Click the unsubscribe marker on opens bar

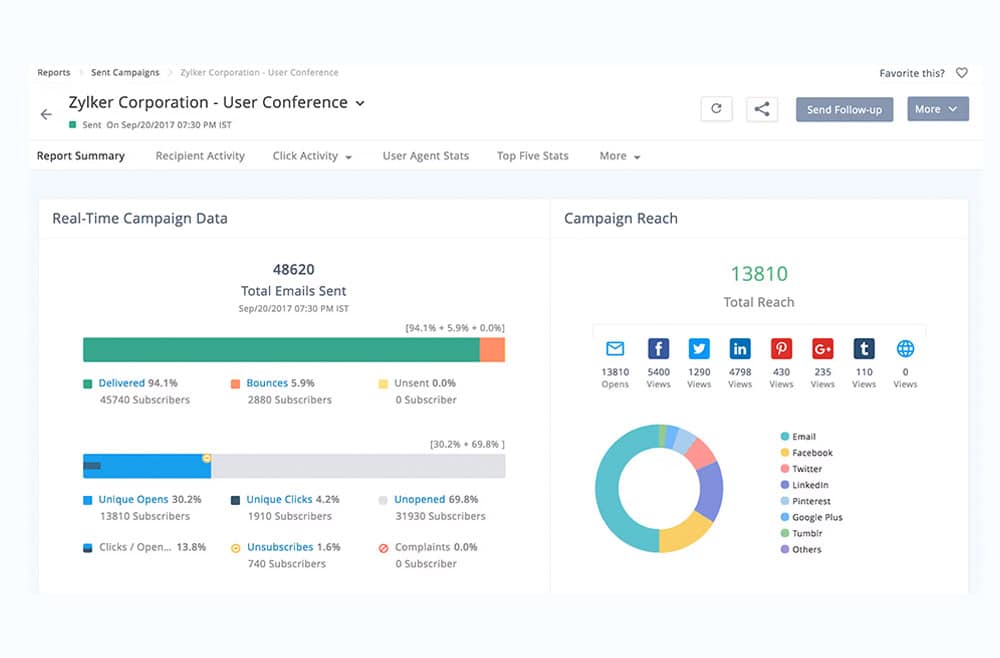(207, 458)
